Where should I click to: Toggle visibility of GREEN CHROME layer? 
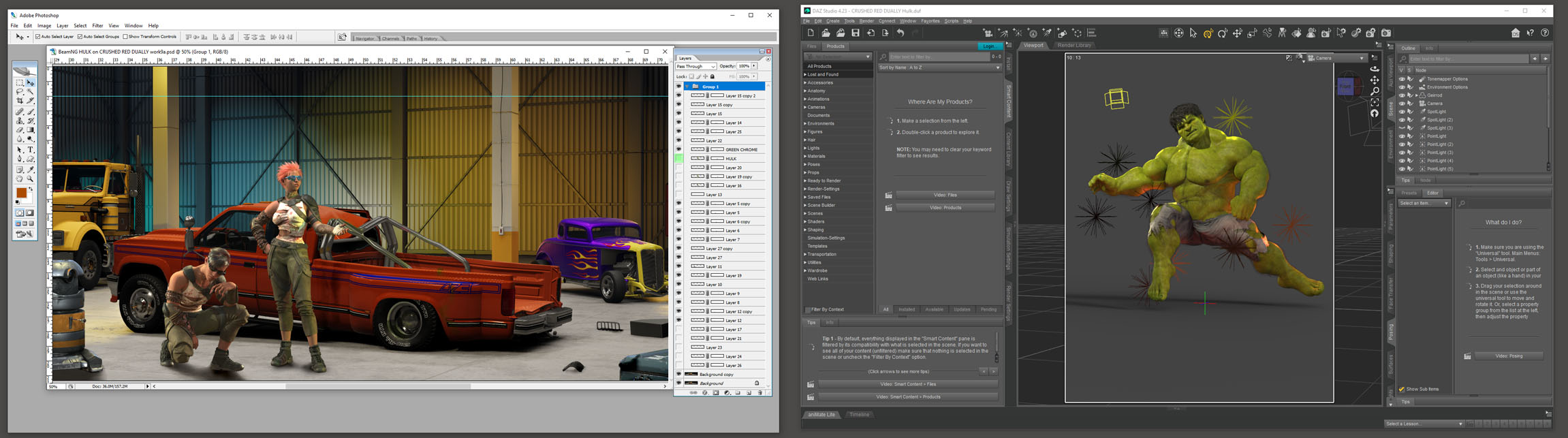(x=678, y=149)
